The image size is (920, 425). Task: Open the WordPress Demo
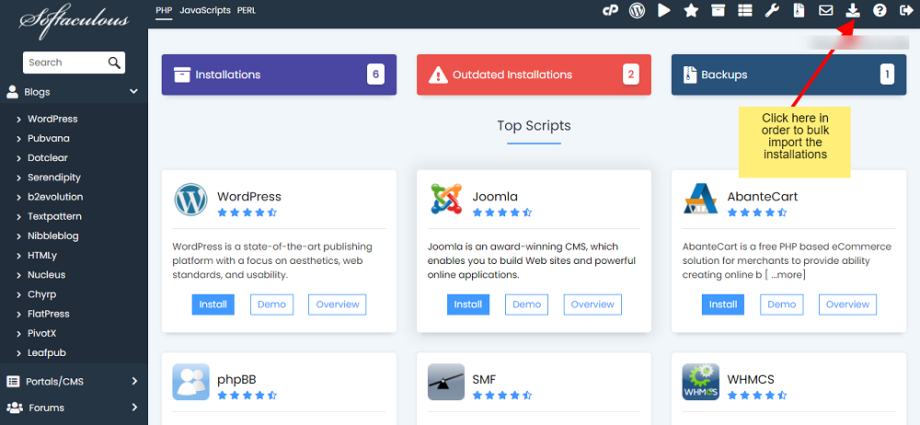(x=272, y=305)
